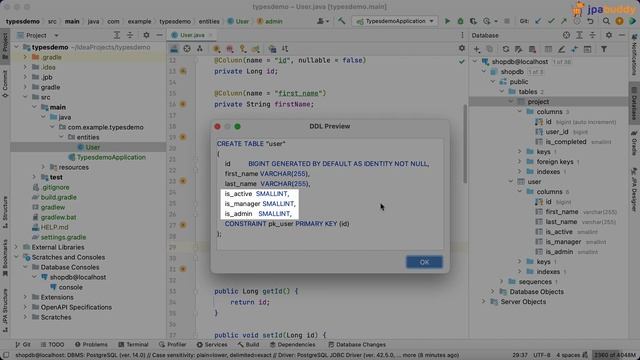Expand the sequences node in Database tree

[x=502, y=282]
